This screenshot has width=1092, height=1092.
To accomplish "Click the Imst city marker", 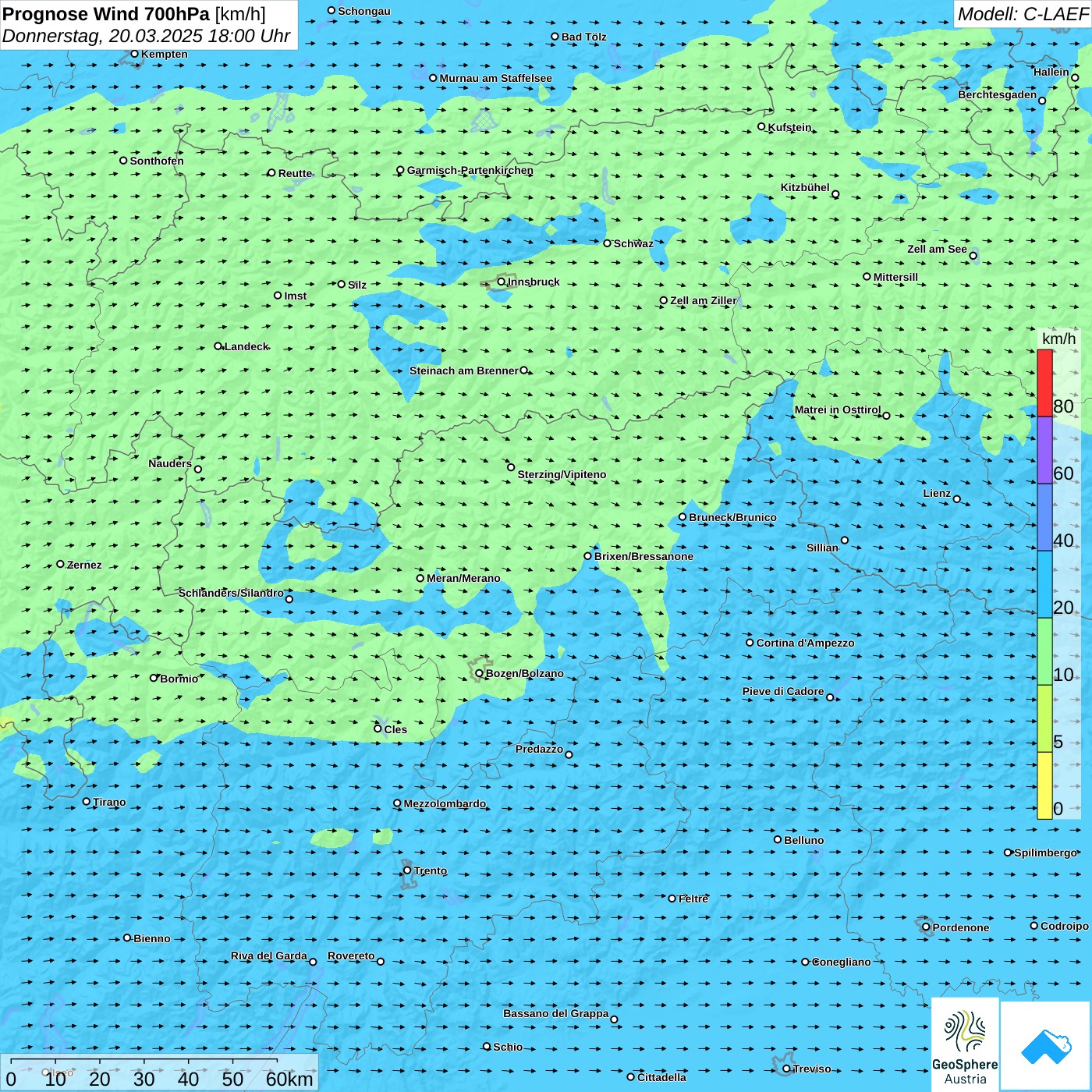I will [x=278, y=296].
